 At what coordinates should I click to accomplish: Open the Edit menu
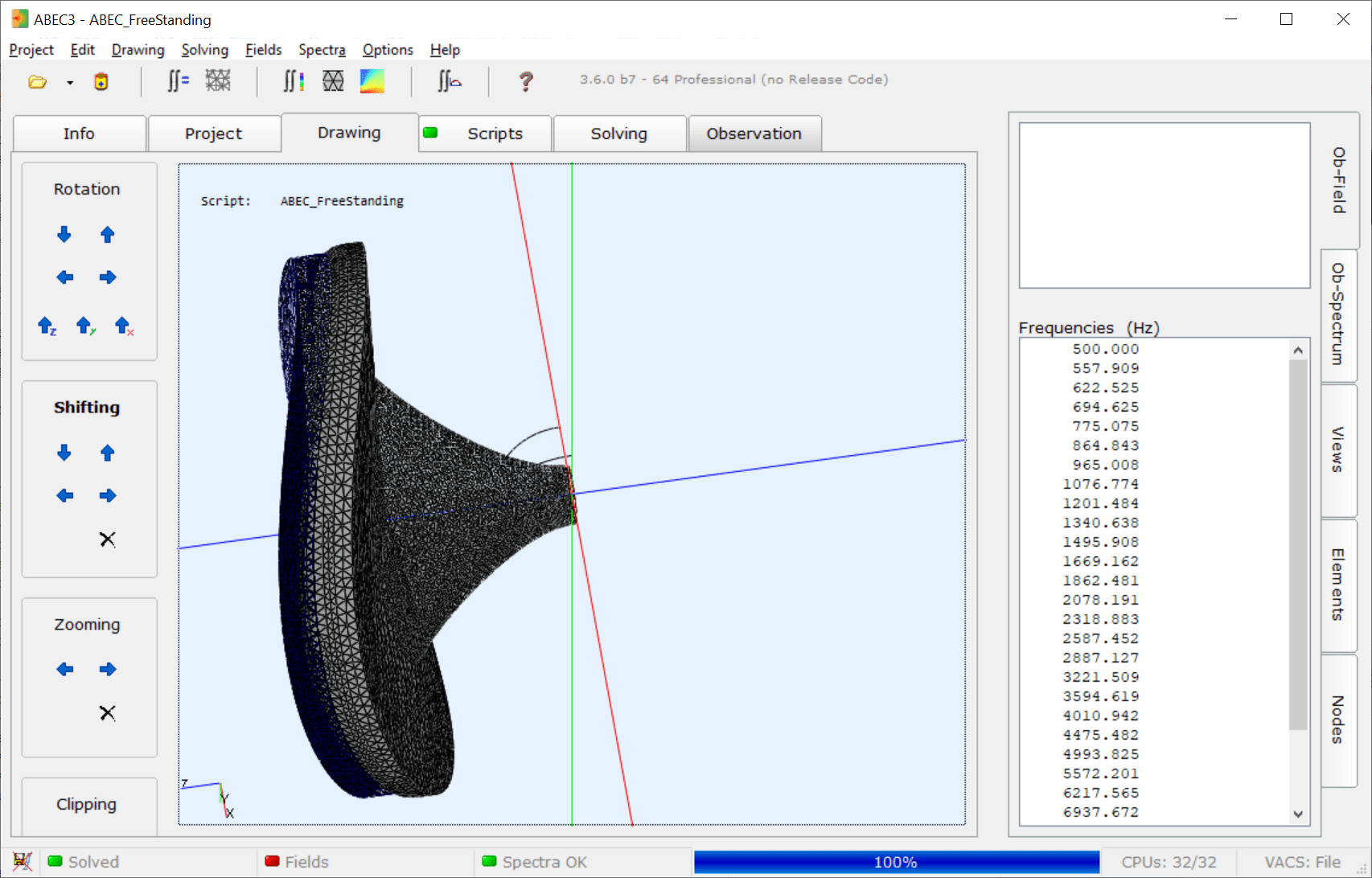(83, 50)
